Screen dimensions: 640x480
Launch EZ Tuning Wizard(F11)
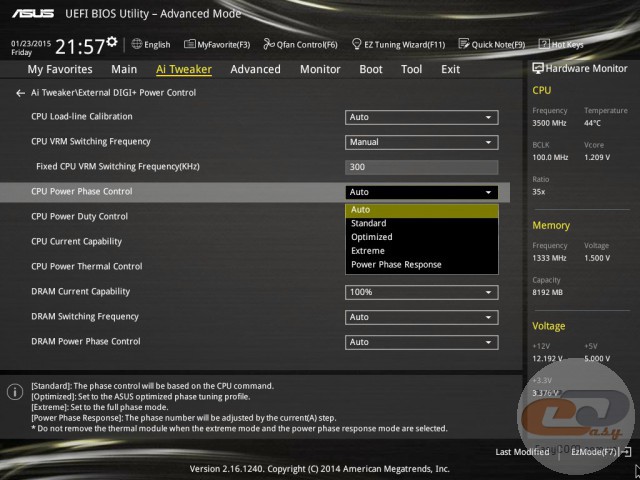[x=398, y=44]
